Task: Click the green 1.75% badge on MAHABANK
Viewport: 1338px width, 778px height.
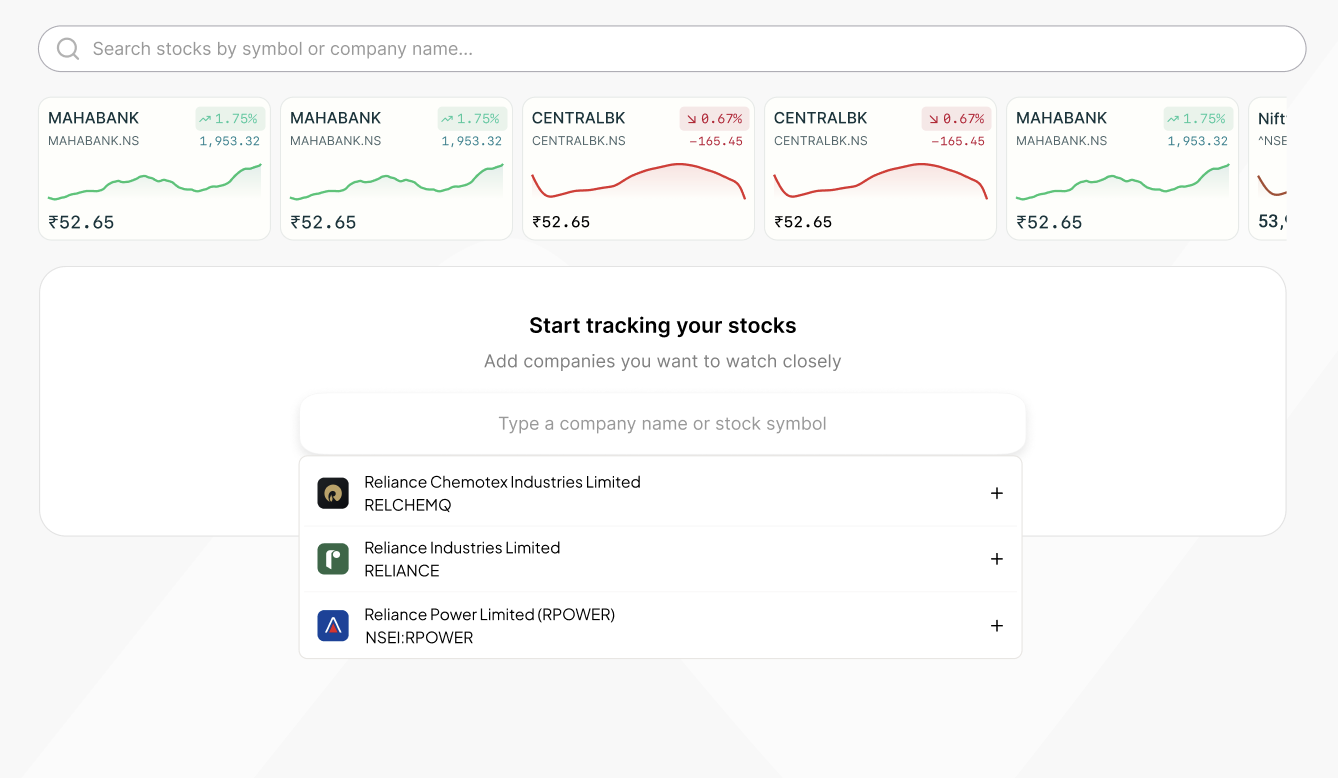Action: pyautogui.click(x=229, y=117)
